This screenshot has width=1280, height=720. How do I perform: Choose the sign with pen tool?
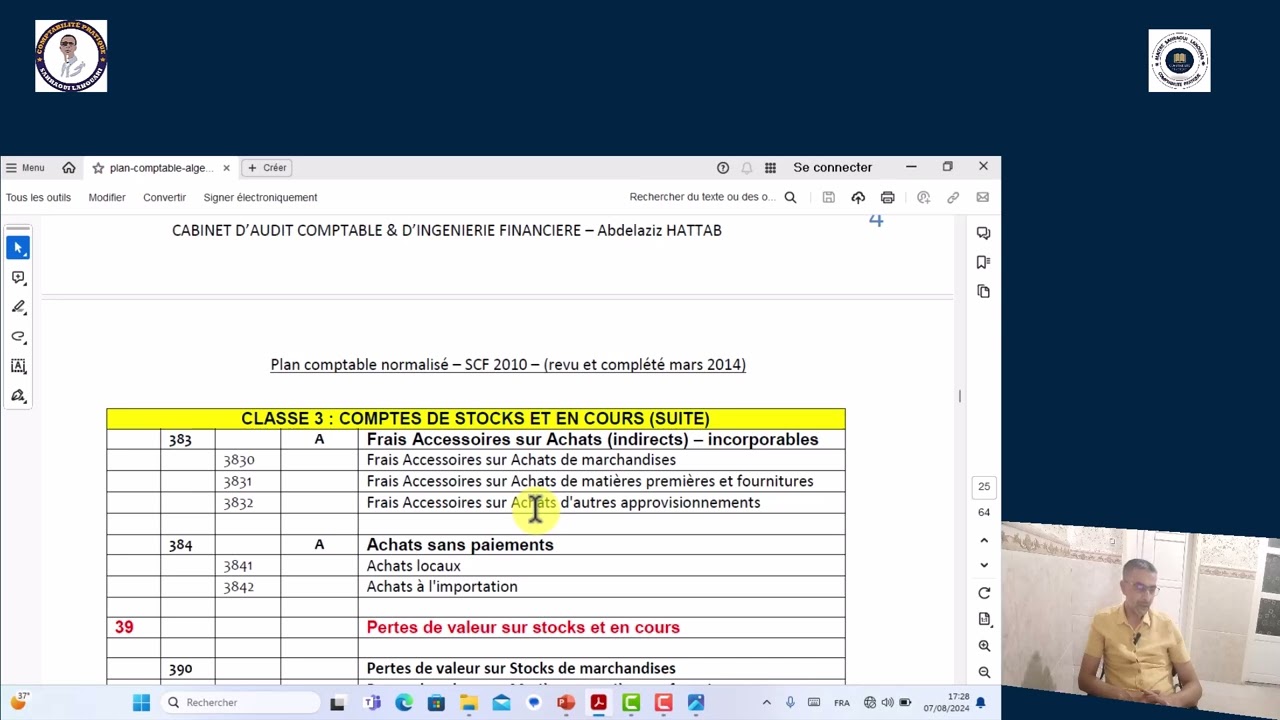click(x=18, y=396)
